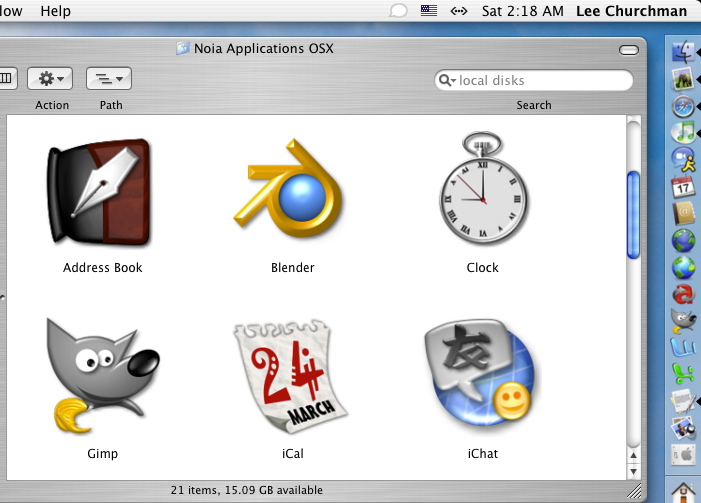
Task: Select the Blender application icon
Action: click(x=292, y=192)
